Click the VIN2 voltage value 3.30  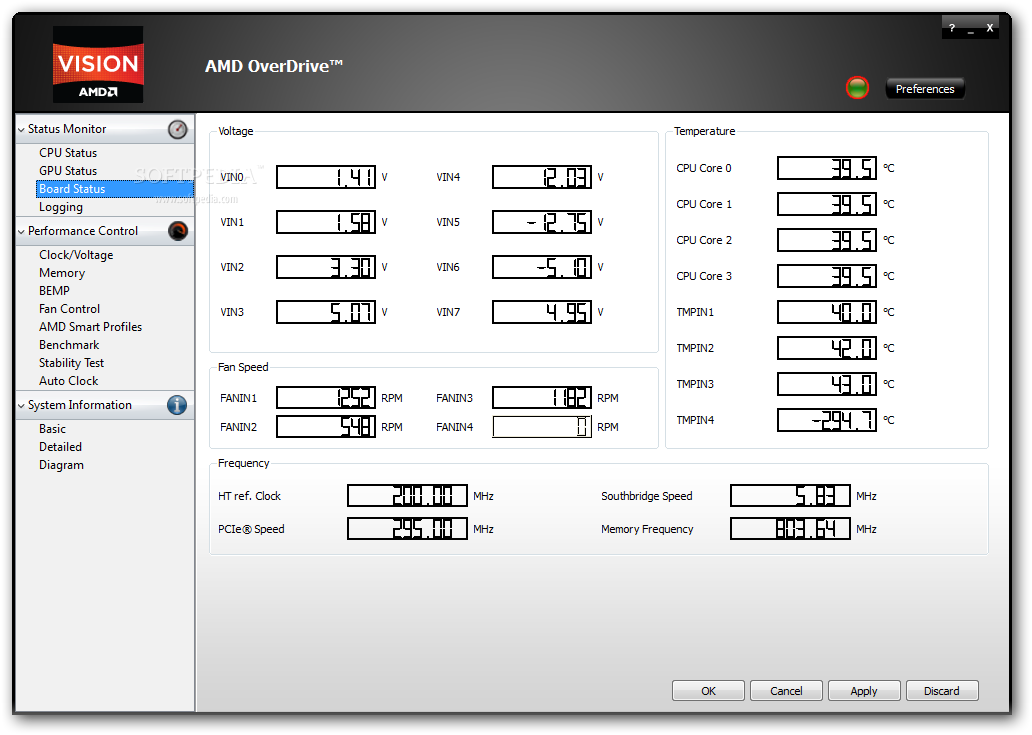point(326,267)
